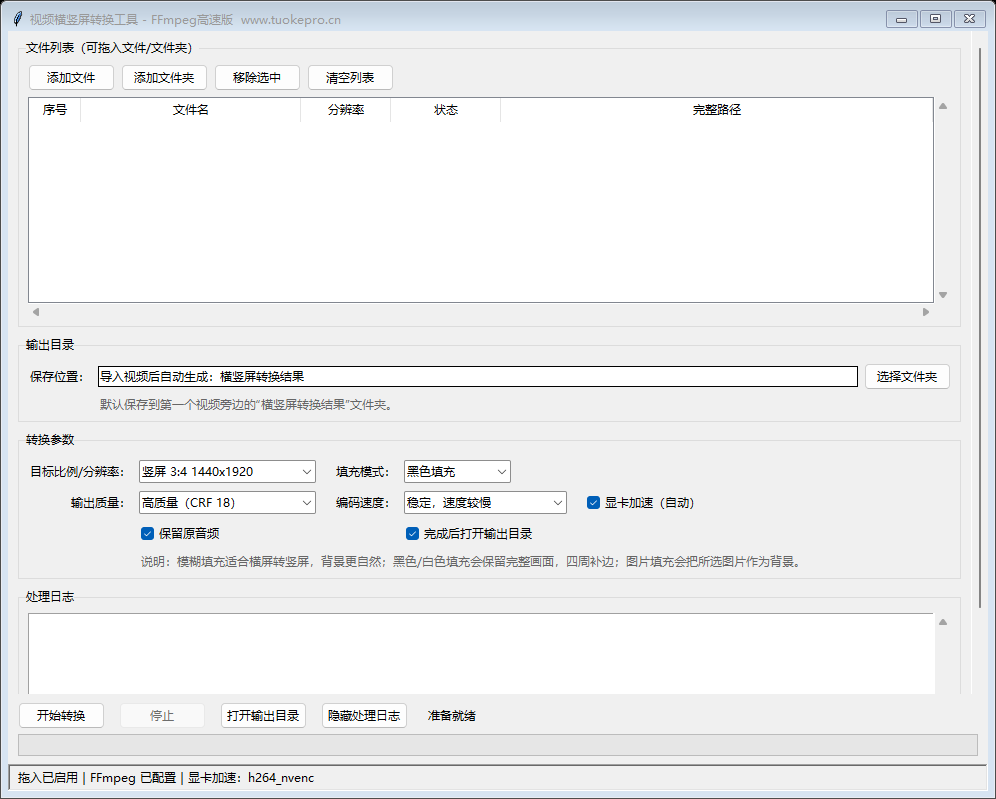
Task: Maximize the converter window
Action: coord(935,19)
